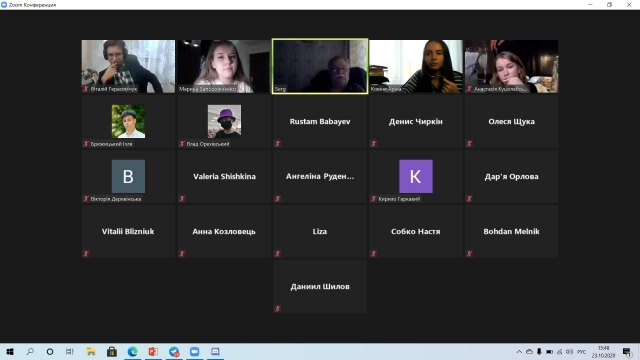Switch to Discord in taskbar
Image resolution: width=640 pixels, height=360 pixels.
216,351
